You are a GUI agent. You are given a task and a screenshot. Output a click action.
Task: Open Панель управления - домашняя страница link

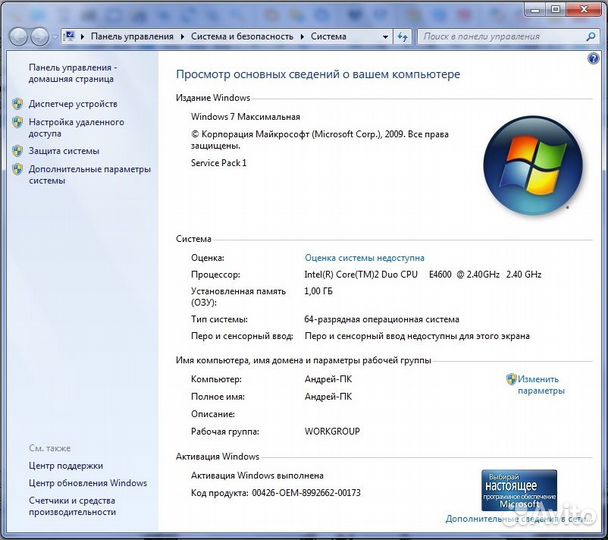[73, 73]
